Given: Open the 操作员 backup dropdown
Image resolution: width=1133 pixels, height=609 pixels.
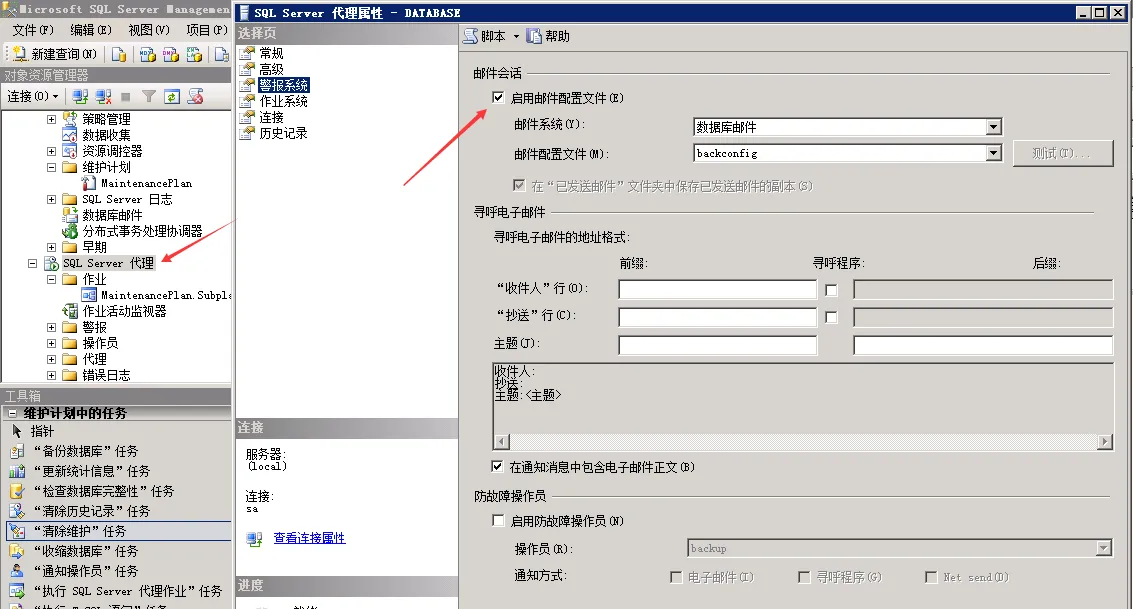Looking at the screenshot, I should (1103, 548).
